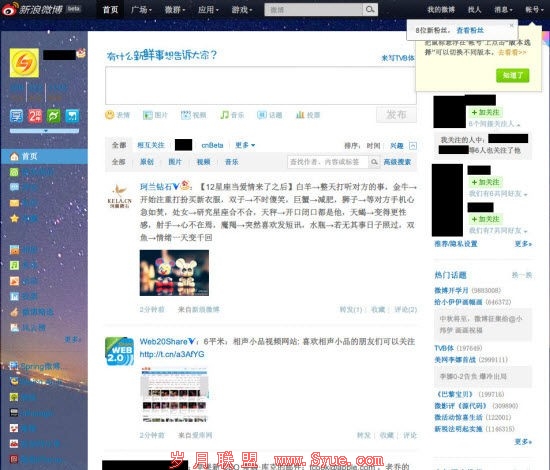The height and width of the screenshot is (470, 550).
Task: Click the green 知道了 button
Action: 512,75
